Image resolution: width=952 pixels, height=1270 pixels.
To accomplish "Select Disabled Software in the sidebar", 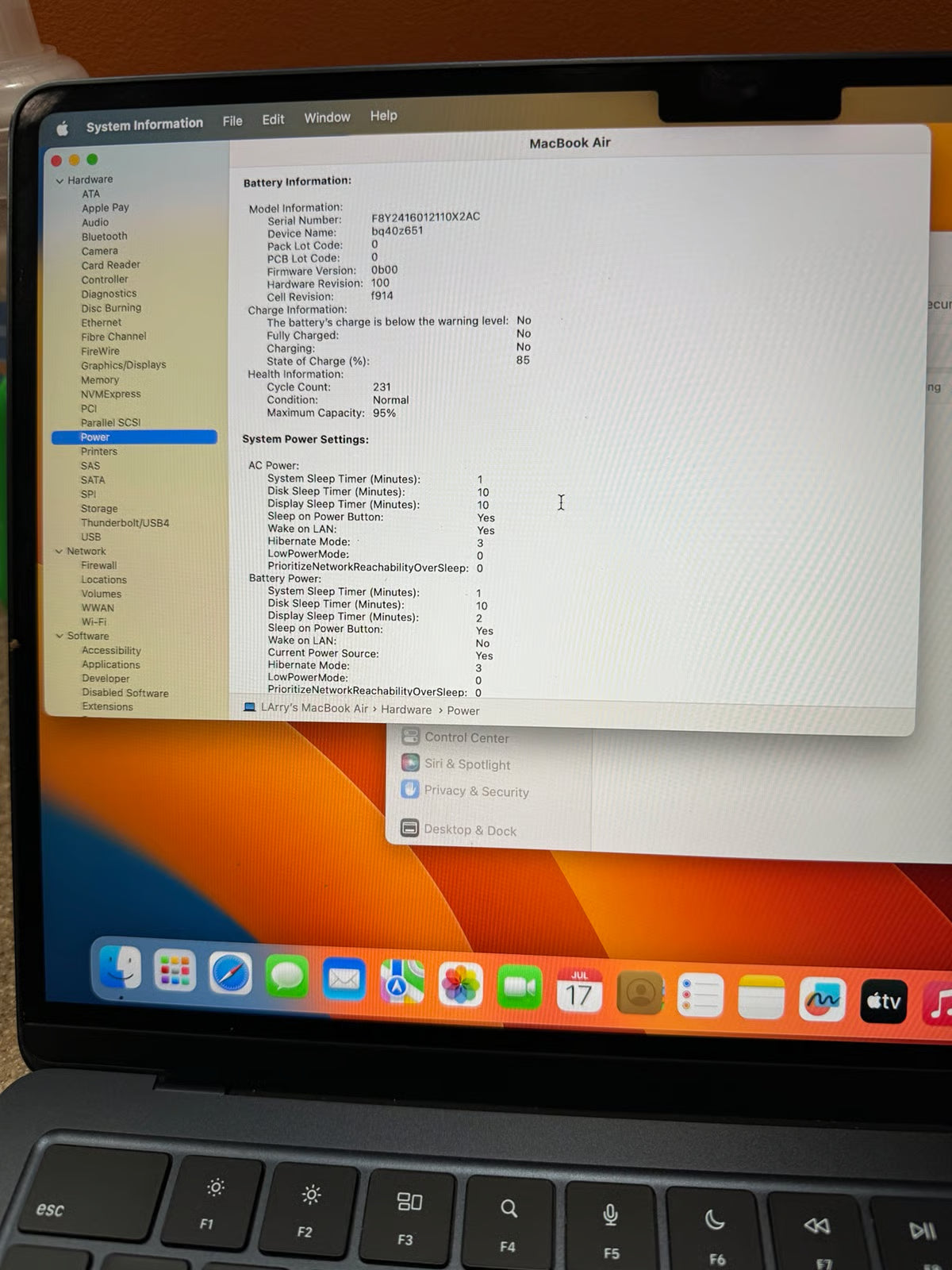I will [x=125, y=693].
